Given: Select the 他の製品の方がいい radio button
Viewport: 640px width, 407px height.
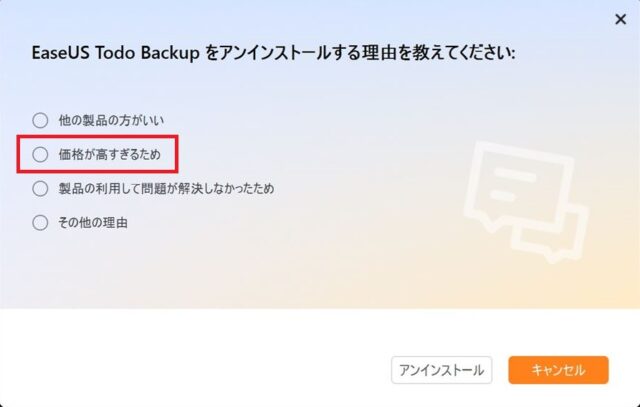Looking at the screenshot, I should coord(40,120).
